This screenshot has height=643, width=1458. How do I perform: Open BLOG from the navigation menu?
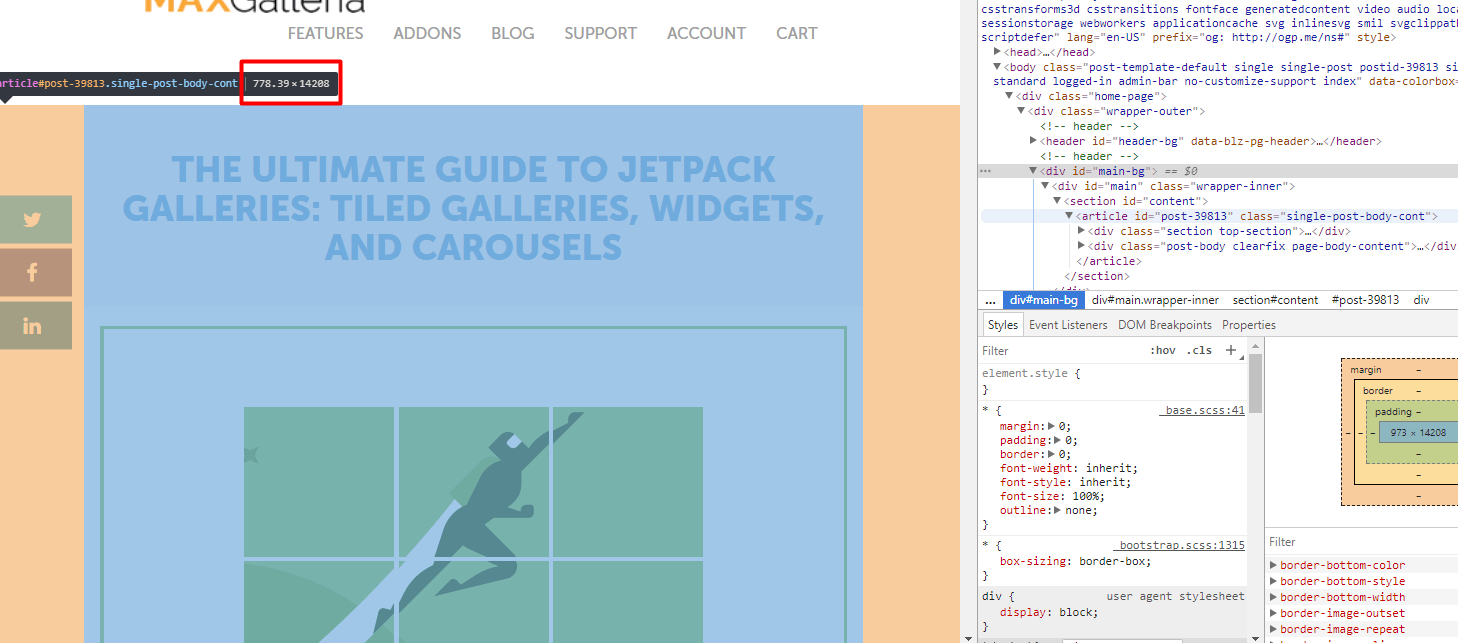click(512, 33)
